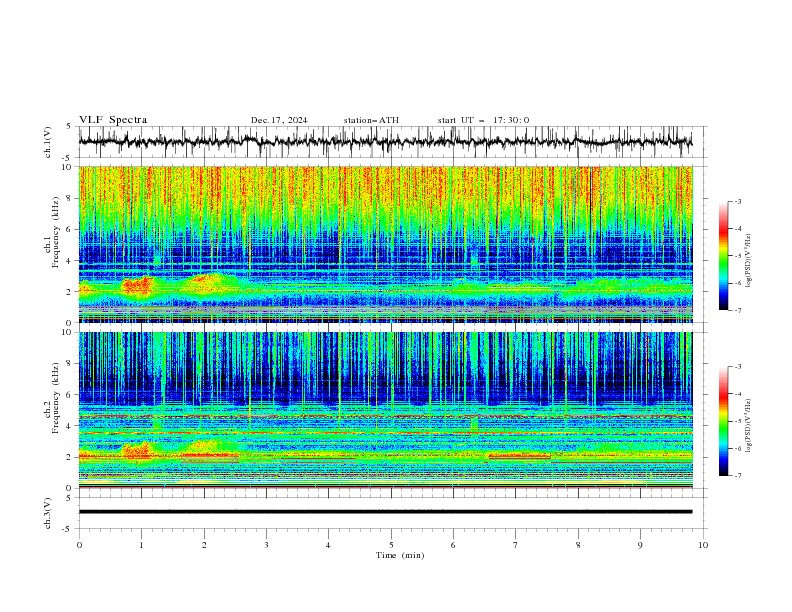Click the log(PSD) label beside lower color bar
This screenshot has width=792, height=612.
coord(748,426)
